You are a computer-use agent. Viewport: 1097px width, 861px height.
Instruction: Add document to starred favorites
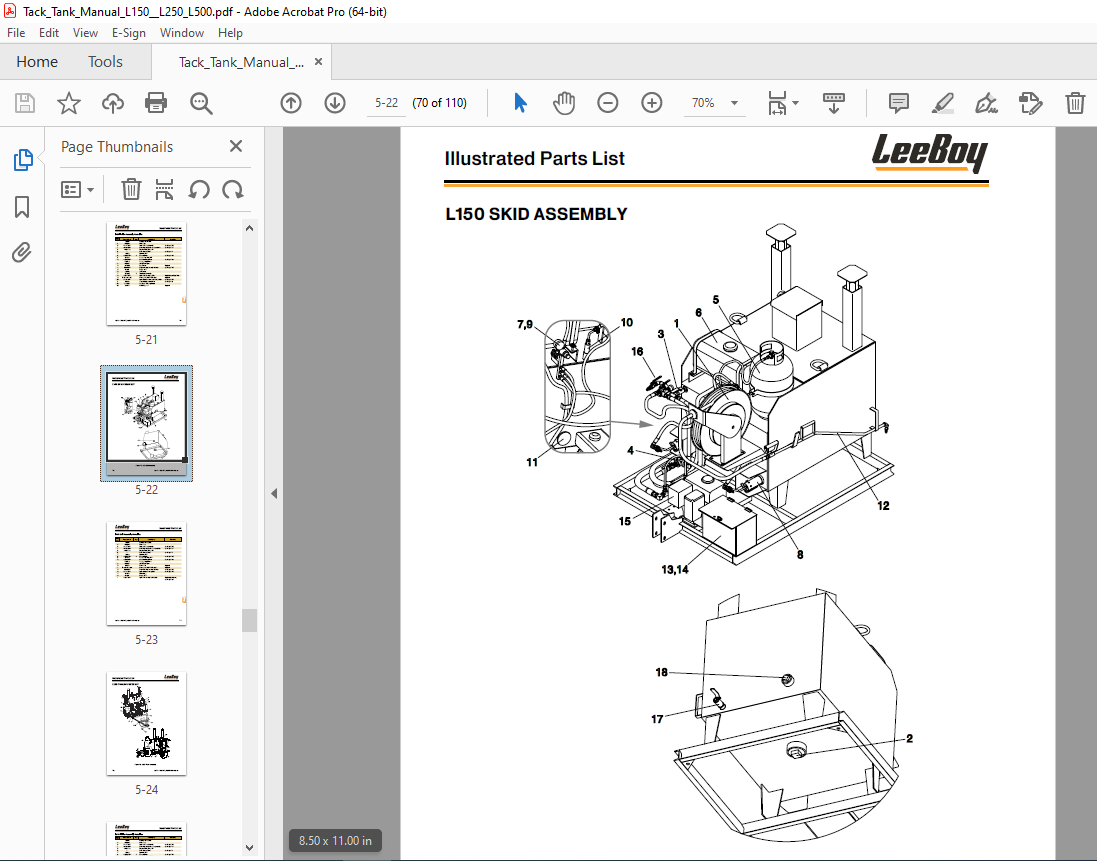69,104
